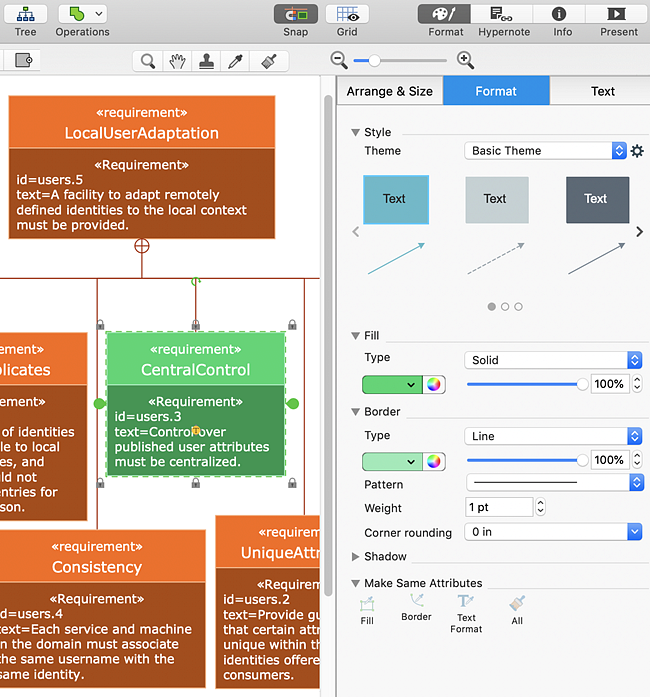Select the magnifier zoom tool
The width and height of the screenshot is (650, 697).
(148, 61)
